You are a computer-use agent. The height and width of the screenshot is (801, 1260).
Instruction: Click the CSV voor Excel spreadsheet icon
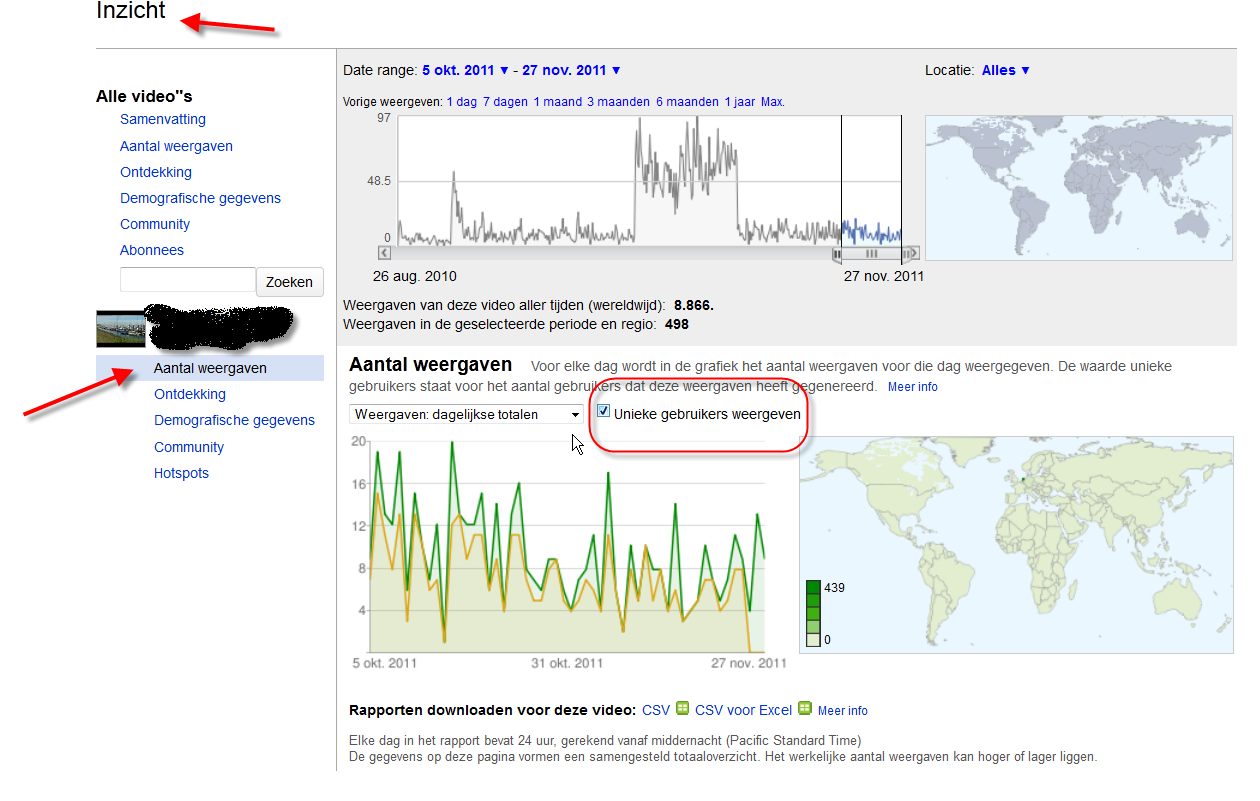point(805,708)
